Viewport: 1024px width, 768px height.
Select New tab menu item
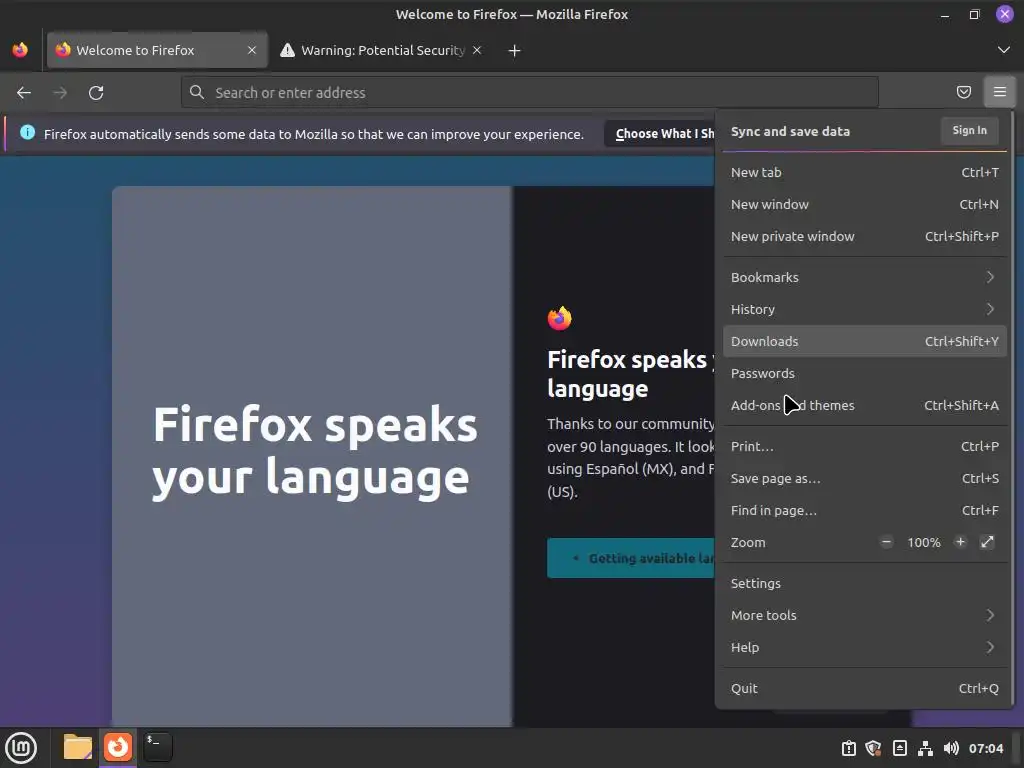click(865, 172)
